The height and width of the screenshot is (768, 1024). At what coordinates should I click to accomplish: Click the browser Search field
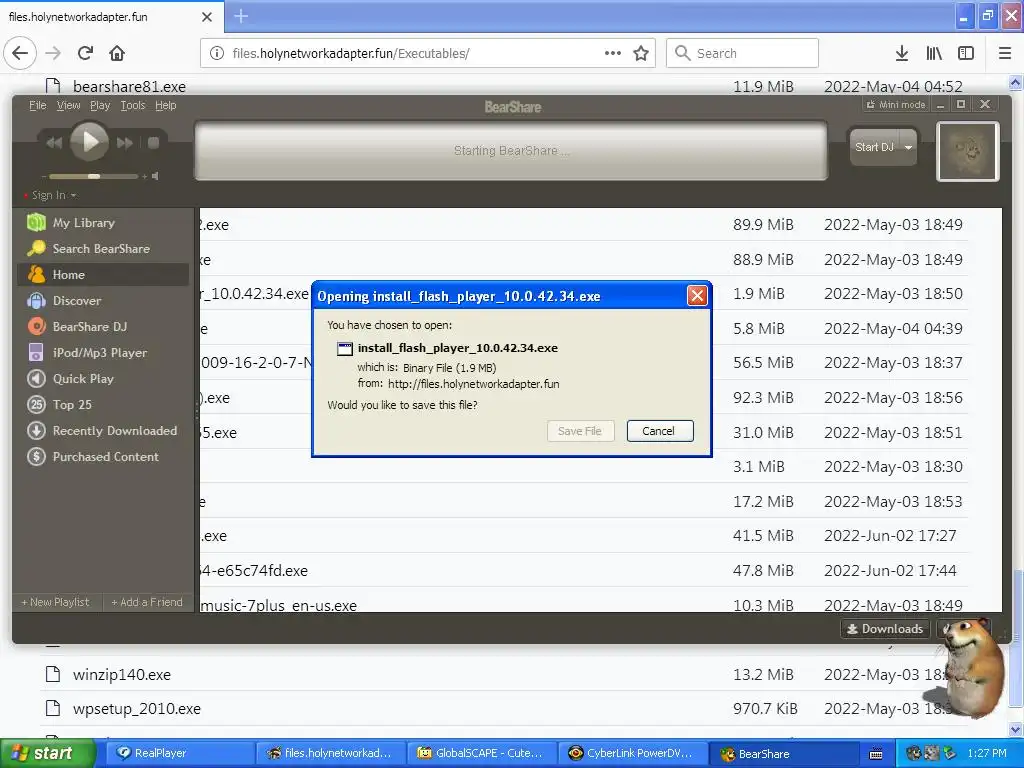tap(743, 53)
